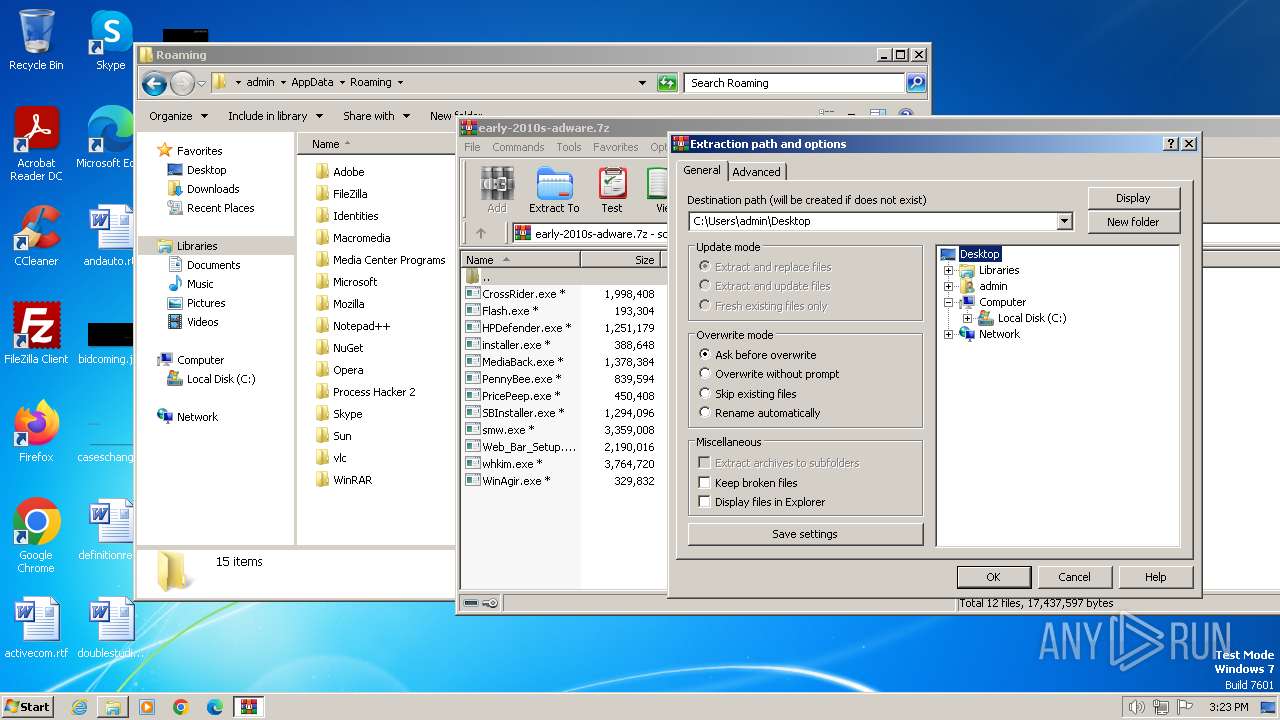Screen dimensions: 1280x720
Task: Open Share with dropdown in Explorer
Action: coord(376,116)
